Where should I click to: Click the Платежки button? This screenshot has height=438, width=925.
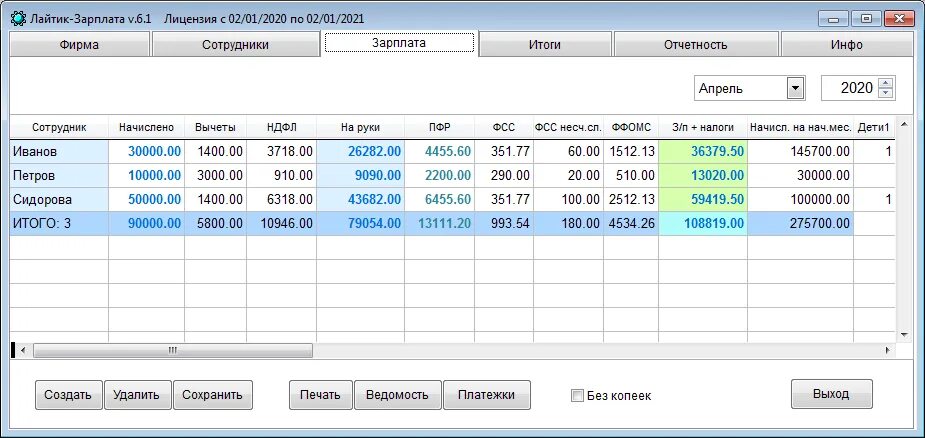(x=487, y=395)
